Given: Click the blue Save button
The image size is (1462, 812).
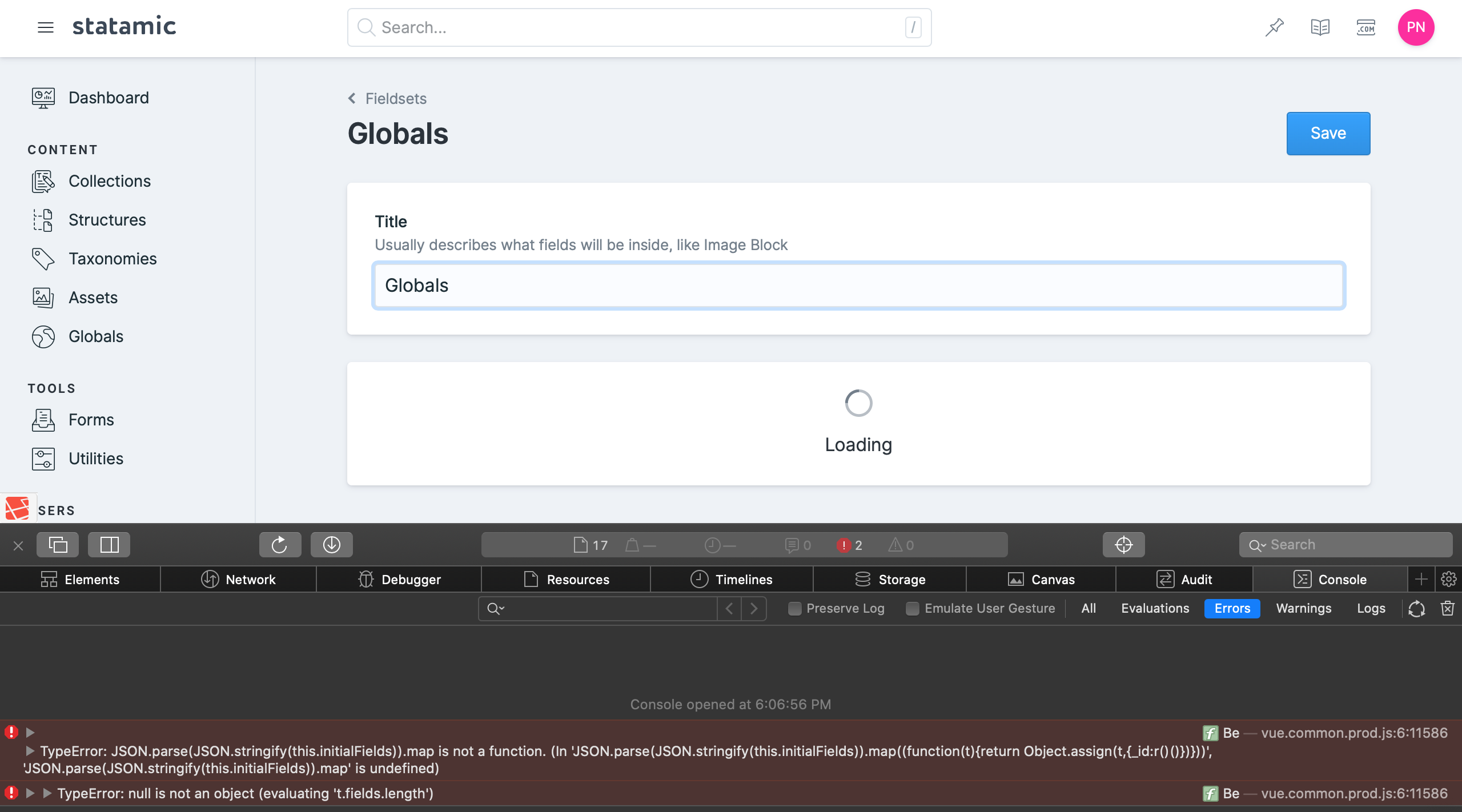Looking at the screenshot, I should pos(1328,133).
